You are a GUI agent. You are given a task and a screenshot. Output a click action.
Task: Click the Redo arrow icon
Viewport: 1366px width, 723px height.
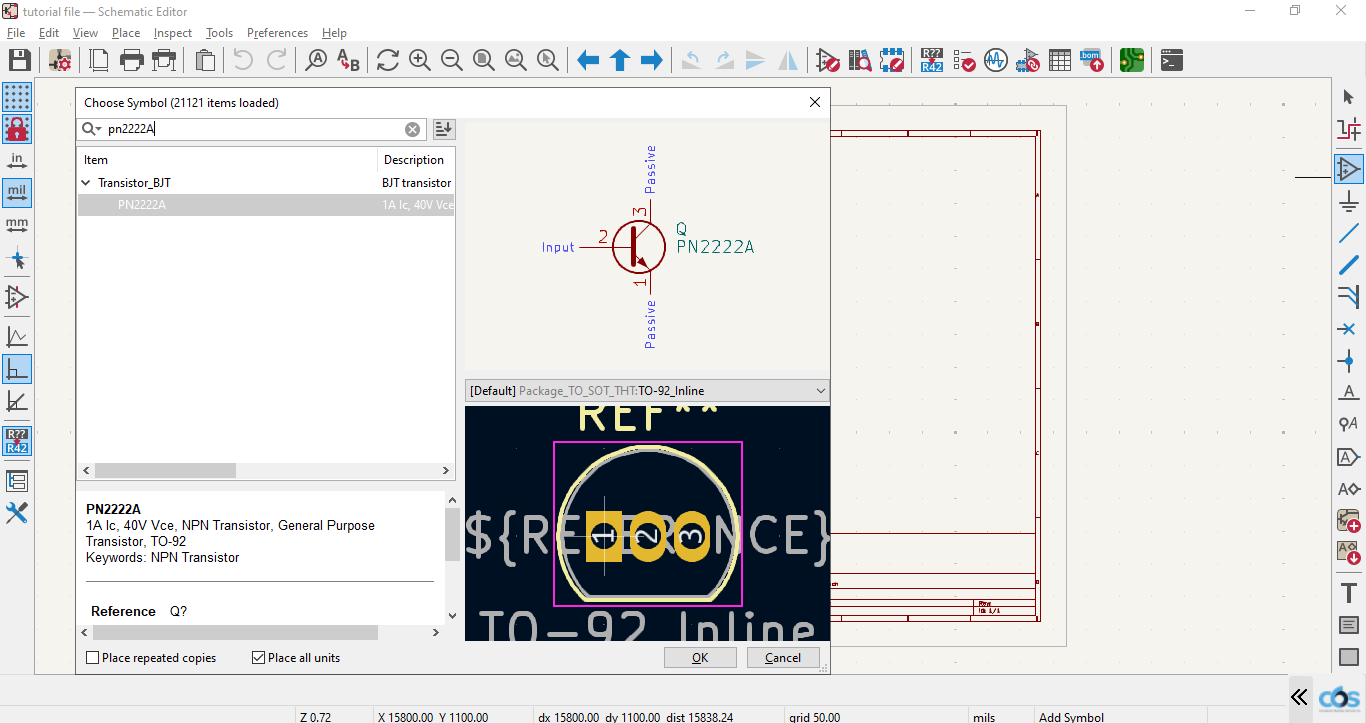[x=276, y=60]
